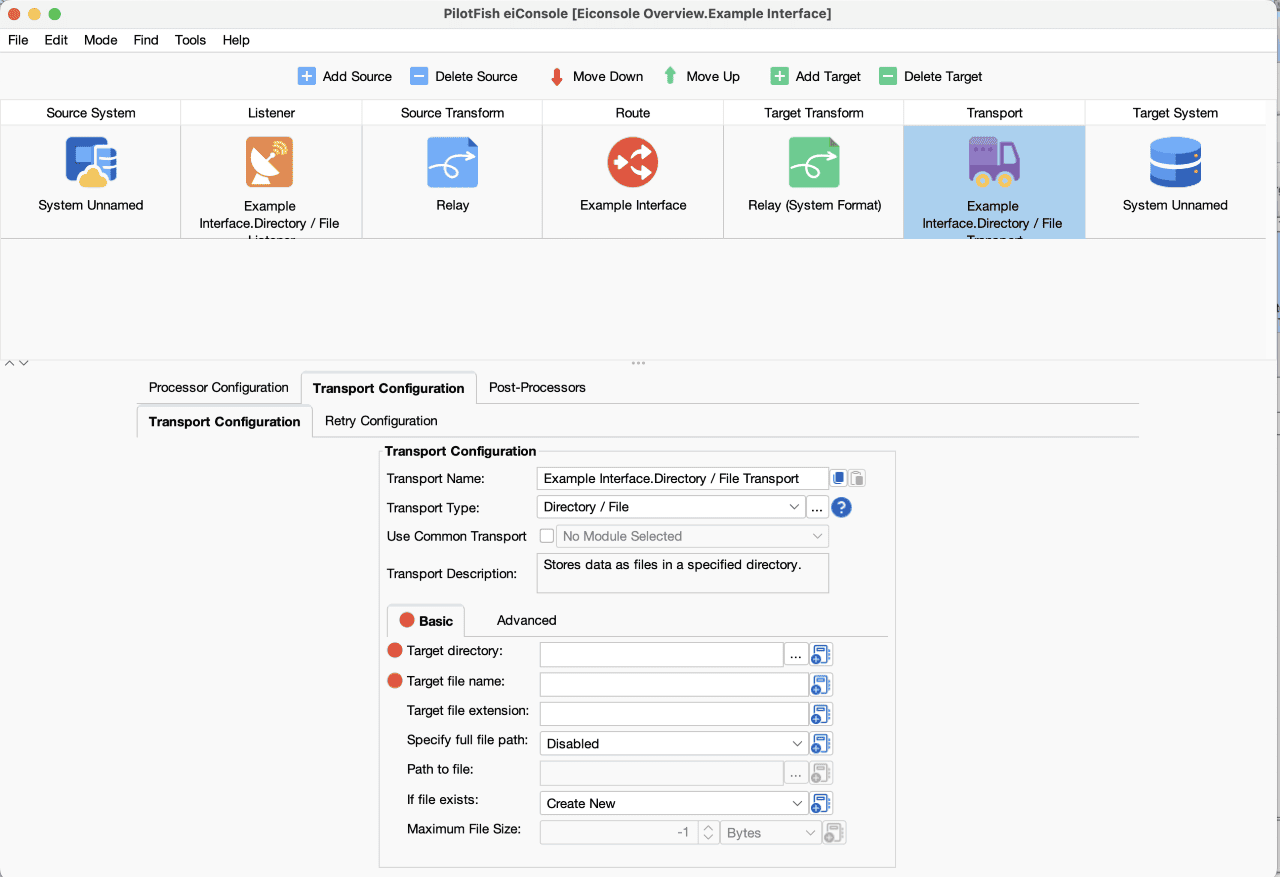Open the Help menu

[236, 40]
